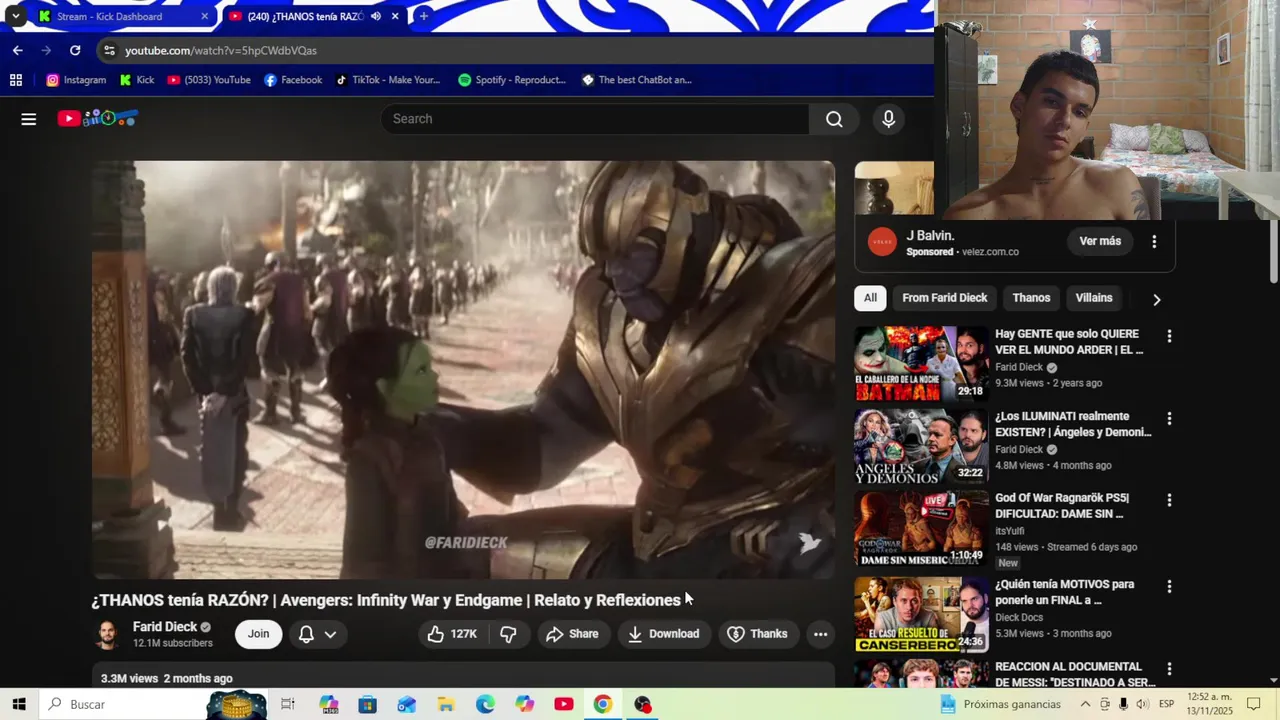Open Chrome tab search dropdown arrow
The width and height of the screenshot is (1280, 720).
click(15, 16)
